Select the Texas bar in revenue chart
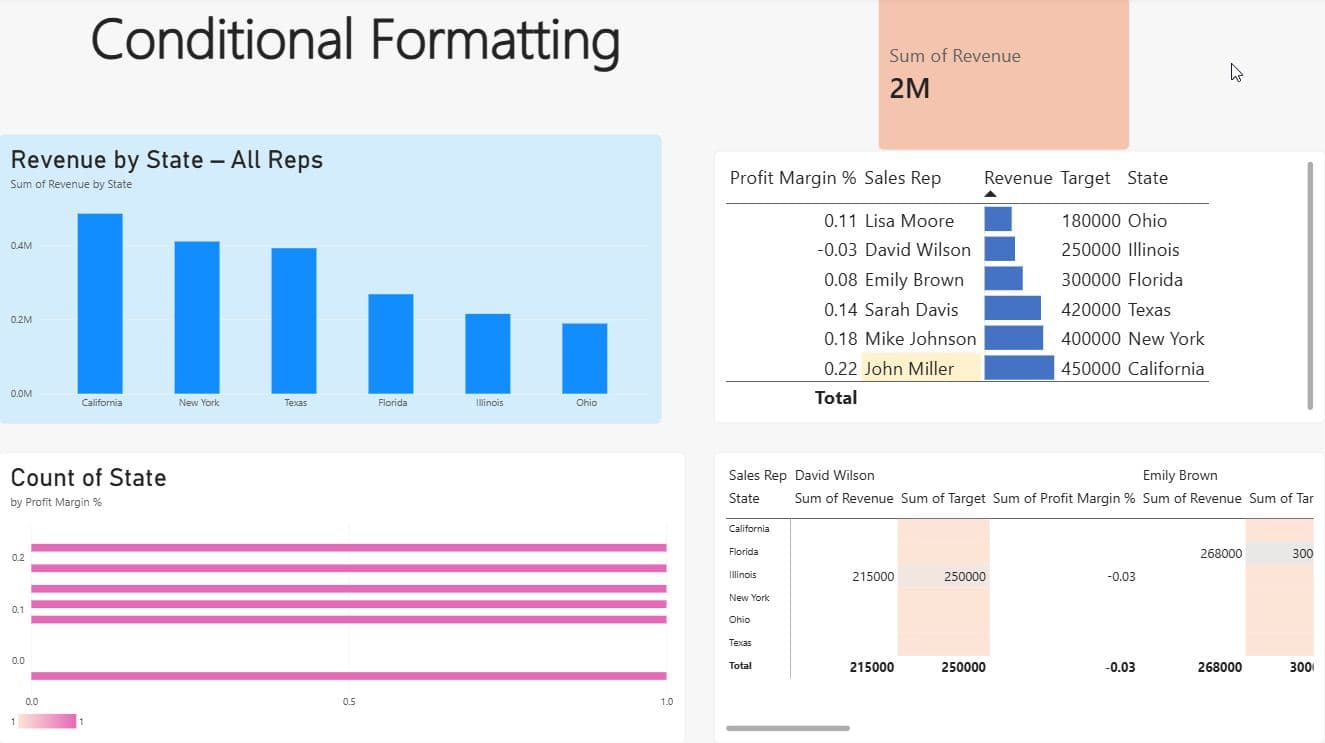The image size is (1325, 743). [294, 320]
